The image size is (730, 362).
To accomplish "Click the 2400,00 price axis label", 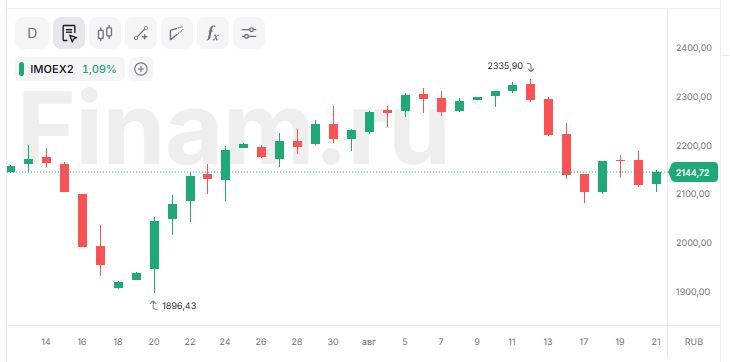I will tap(693, 48).
